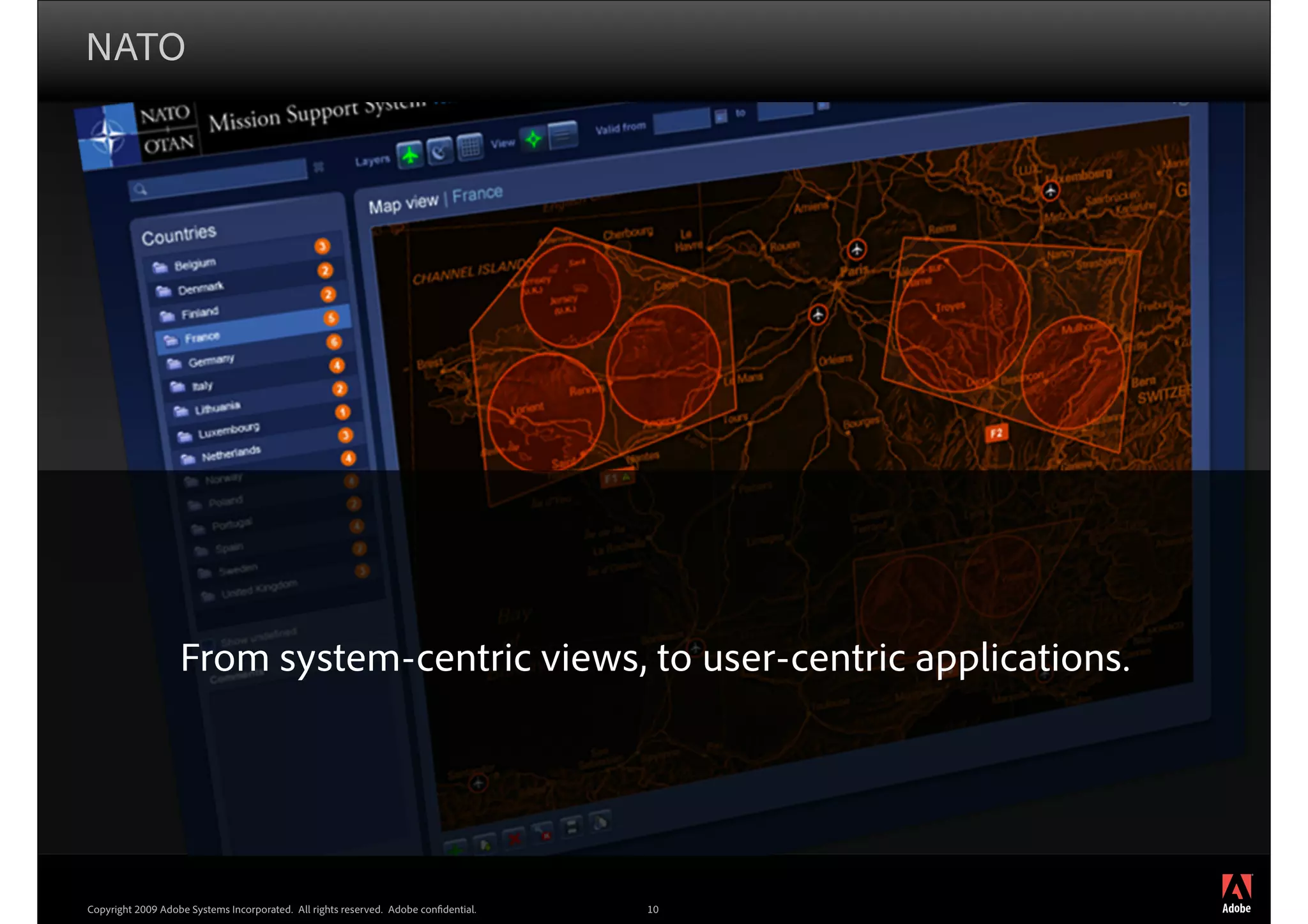Viewport: 1308px width, 924px height.
Task: Open the calendar icon beside Valid from
Action: point(721,116)
